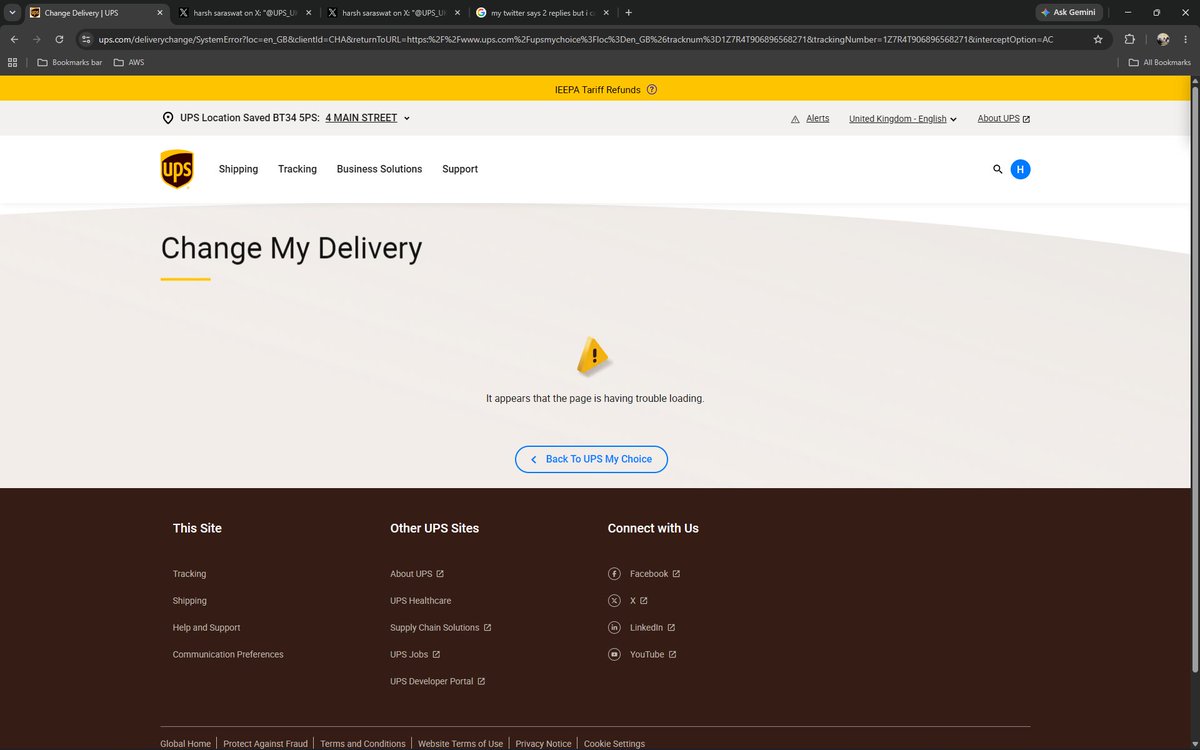Open United Kingdom - English language selector

[x=902, y=119]
